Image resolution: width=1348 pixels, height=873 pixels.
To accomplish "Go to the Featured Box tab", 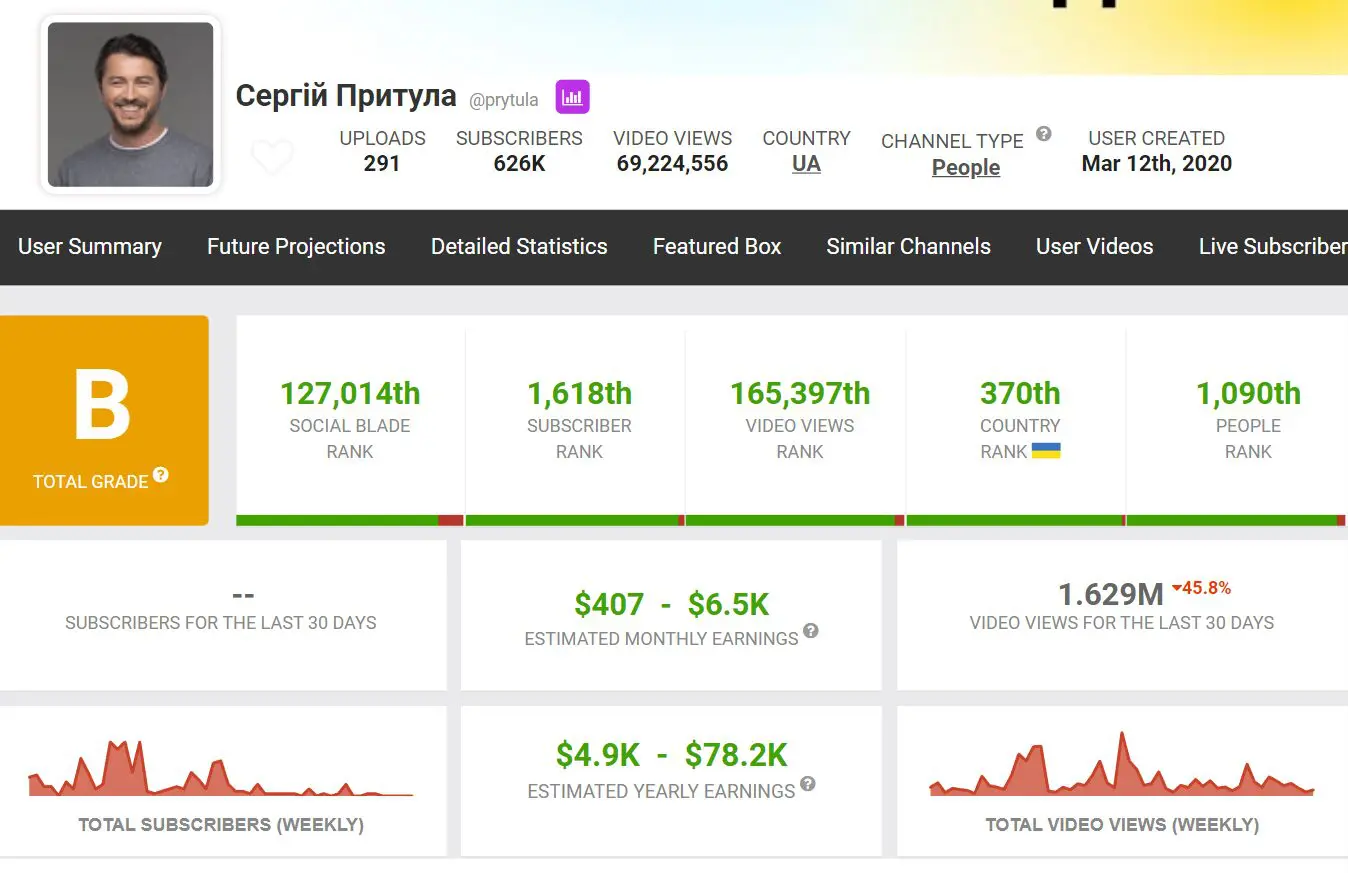I will (x=717, y=247).
